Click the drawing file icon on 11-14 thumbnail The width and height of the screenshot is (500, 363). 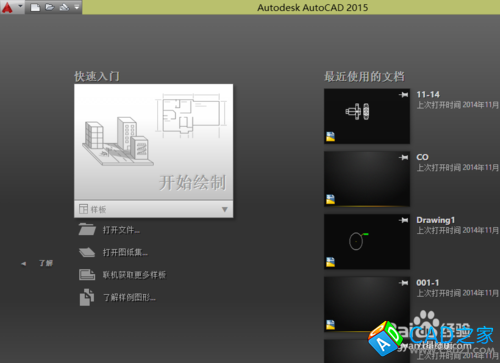click(x=330, y=136)
